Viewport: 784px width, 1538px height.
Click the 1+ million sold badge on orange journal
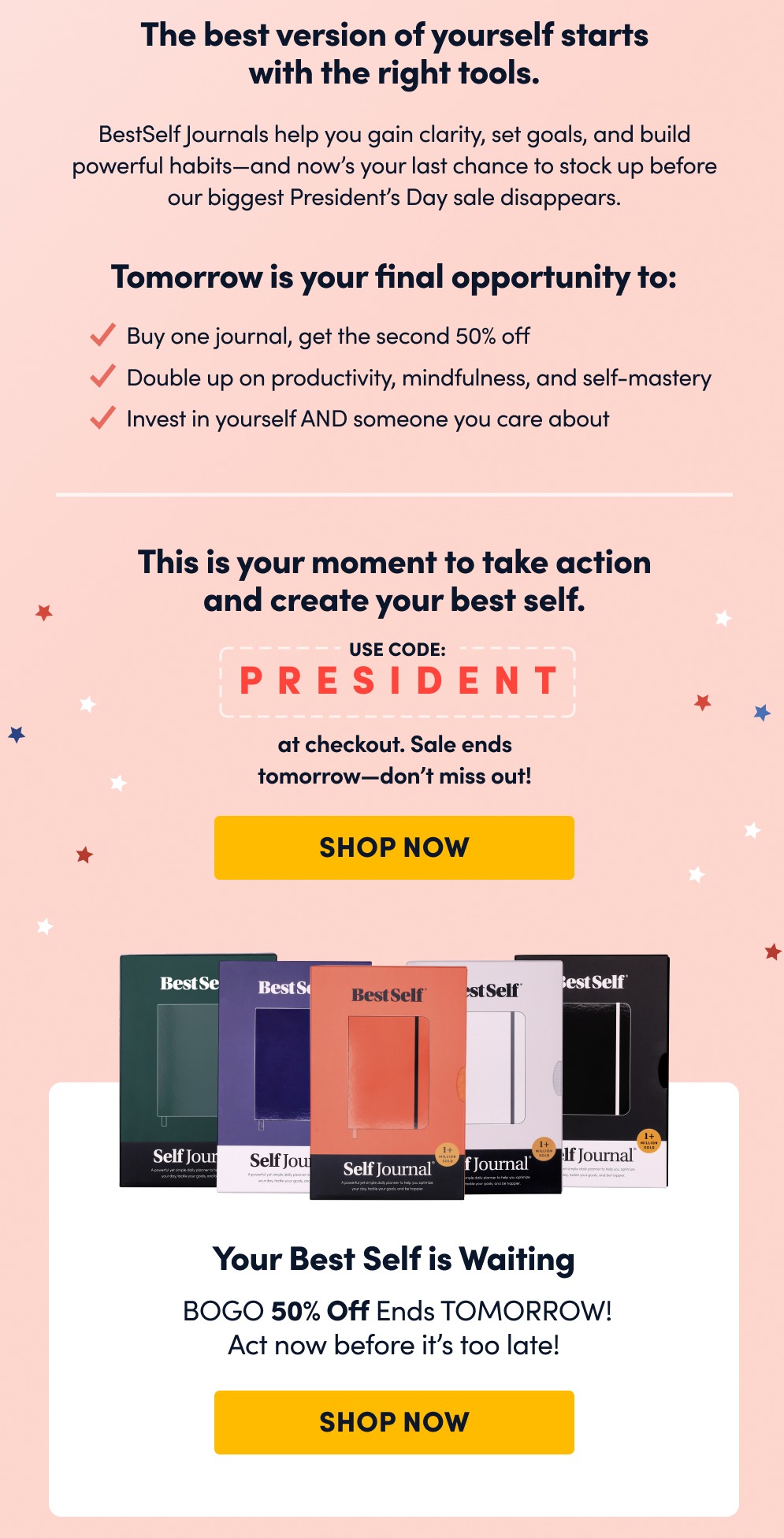pyautogui.click(x=447, y=1155)
